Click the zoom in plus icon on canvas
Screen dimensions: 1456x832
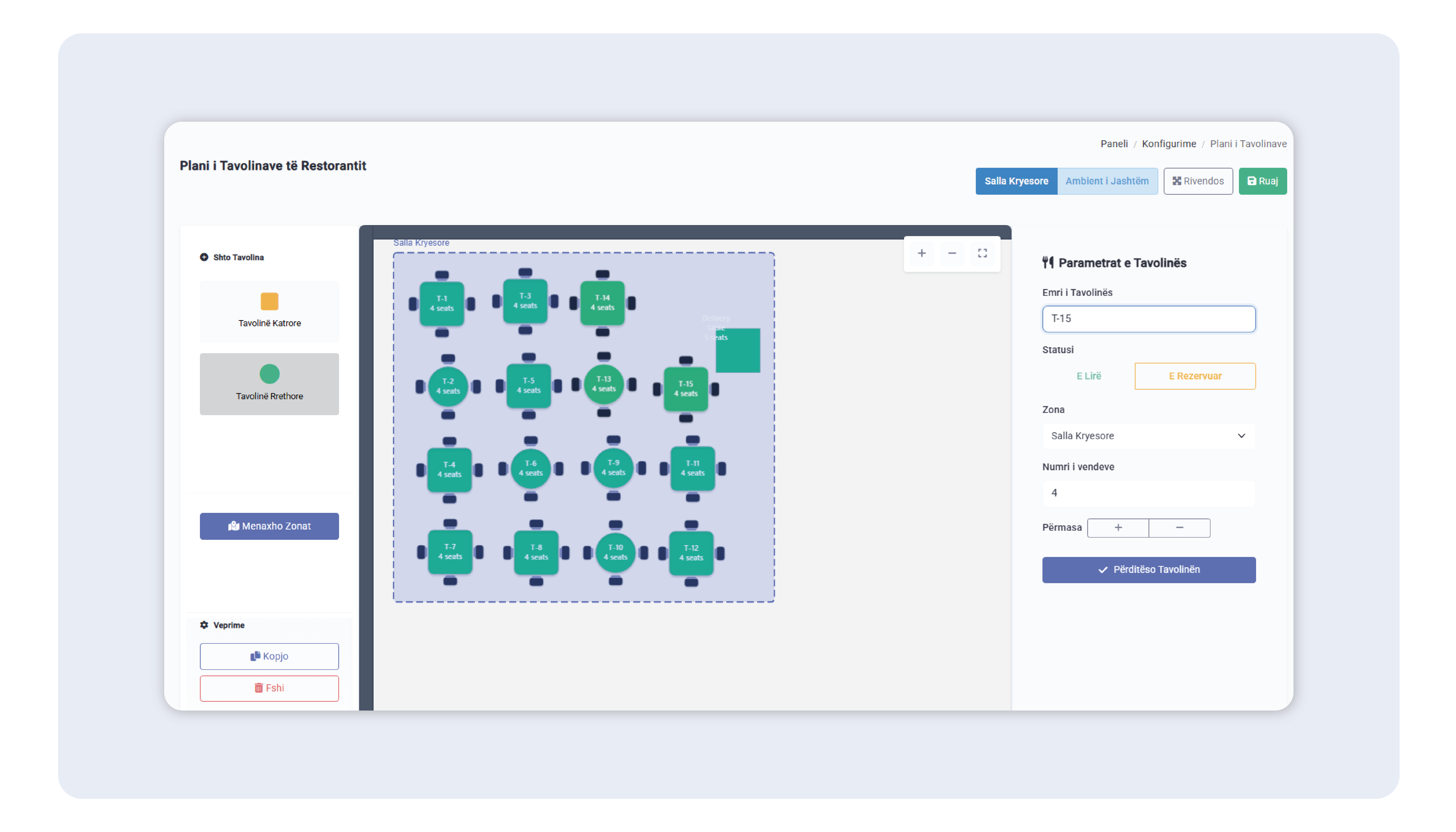[x=921, y=253]
